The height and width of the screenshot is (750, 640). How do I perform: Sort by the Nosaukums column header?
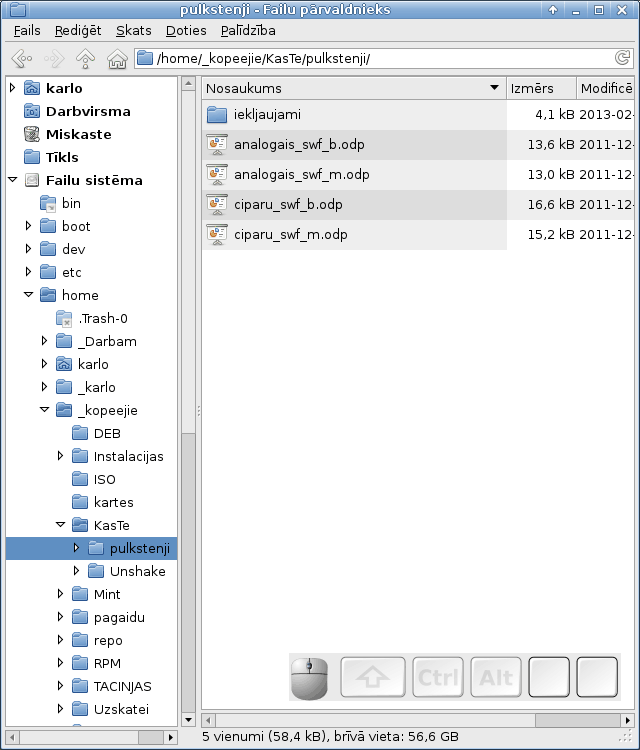(x=353, y=88)
